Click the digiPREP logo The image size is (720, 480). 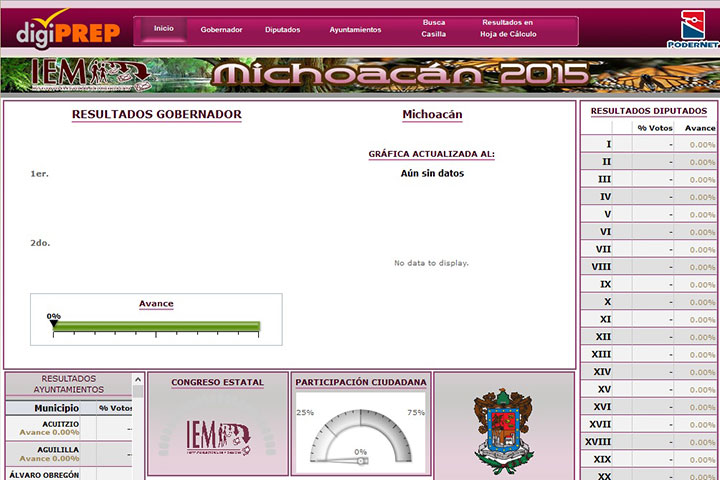click(x=67, y=29)
